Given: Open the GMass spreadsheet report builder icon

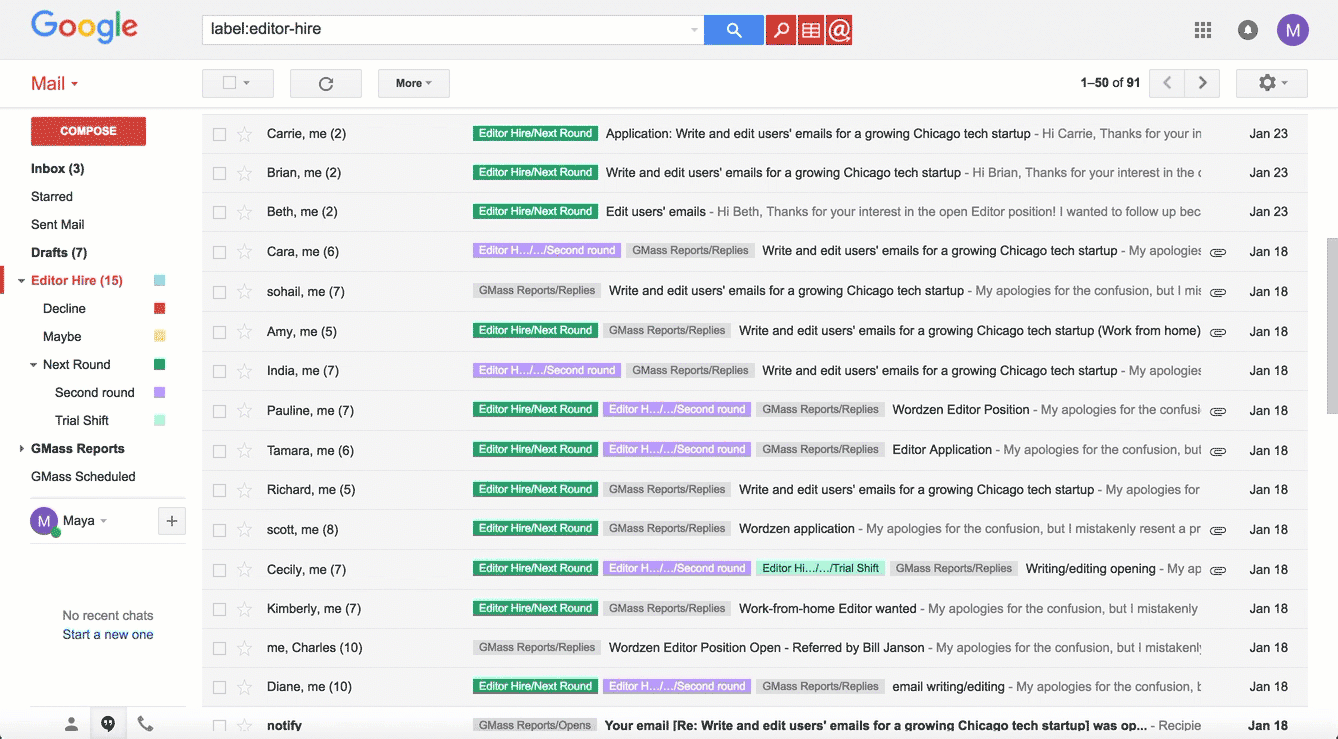Looking at the screenshot, I should point(810,30).
